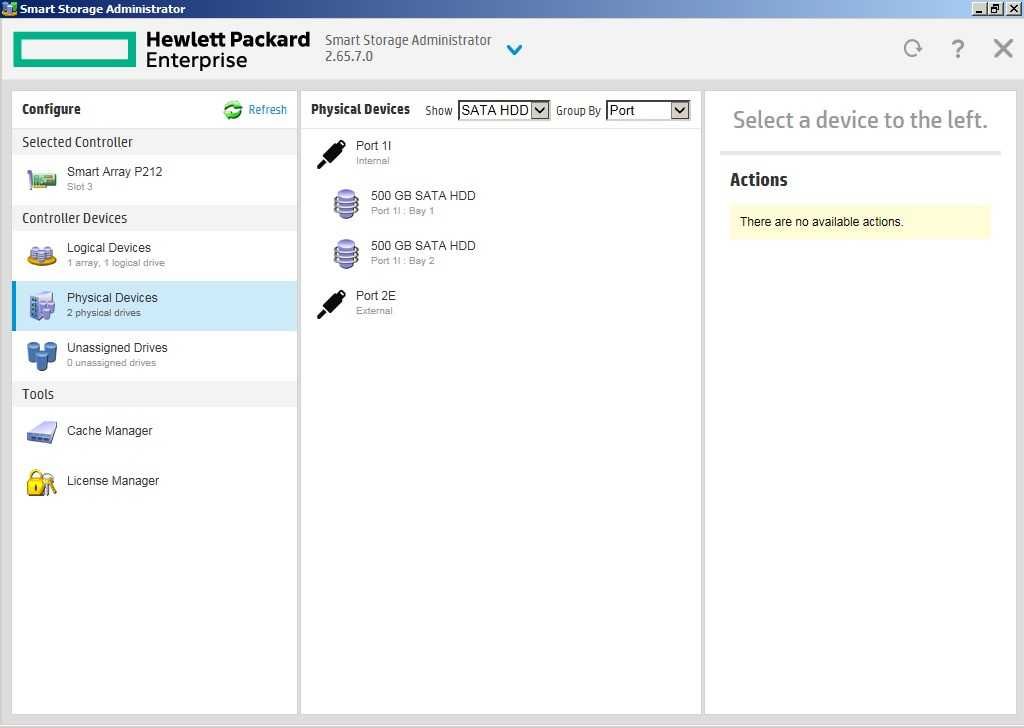Open the Cache Manager tool
This screenshot has height=728, width=1024.
click(x=155, y=432)
